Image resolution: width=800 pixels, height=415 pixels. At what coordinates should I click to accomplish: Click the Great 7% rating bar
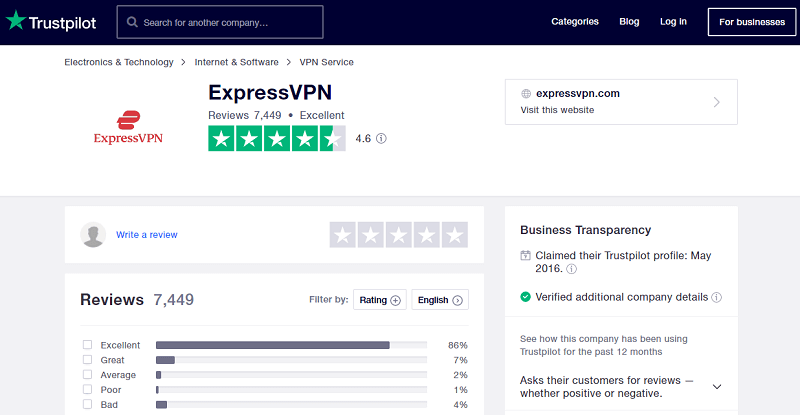tap(291, 360)
